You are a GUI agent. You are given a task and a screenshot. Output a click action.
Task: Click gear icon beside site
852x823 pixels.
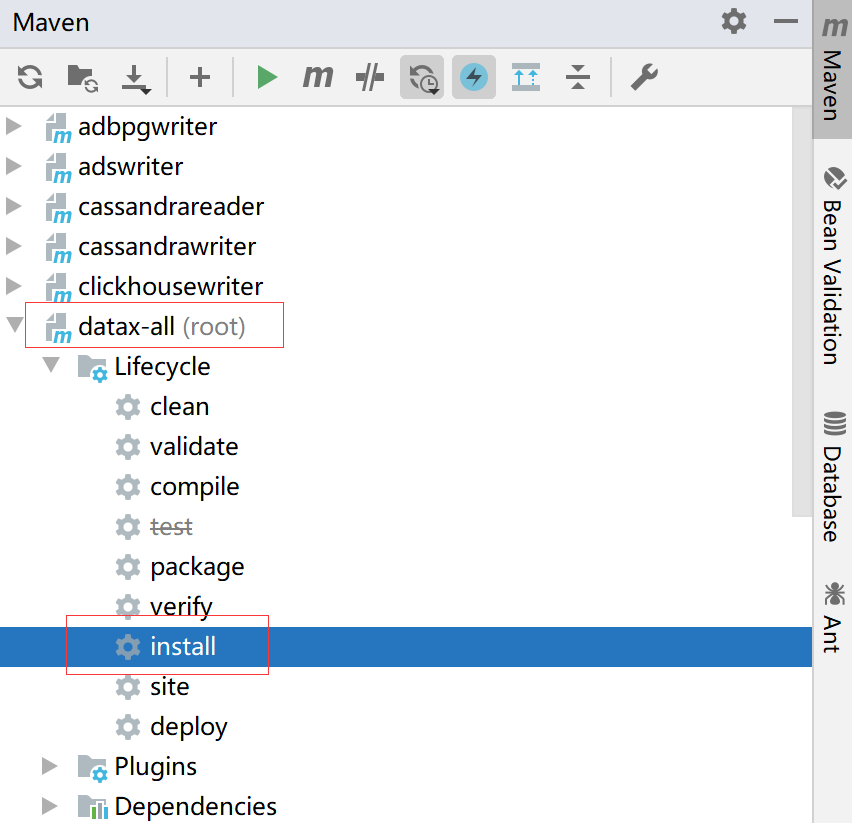(x=128, y=687)
